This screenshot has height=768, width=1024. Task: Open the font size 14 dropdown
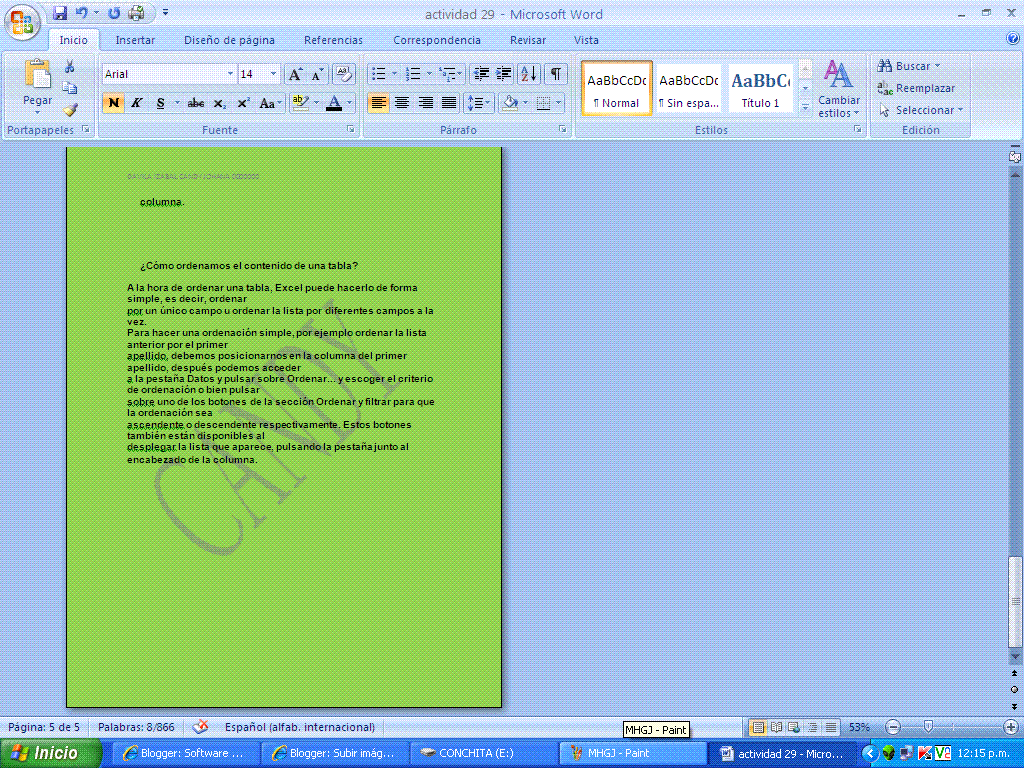pyautogui.click(x=273, y=74)
